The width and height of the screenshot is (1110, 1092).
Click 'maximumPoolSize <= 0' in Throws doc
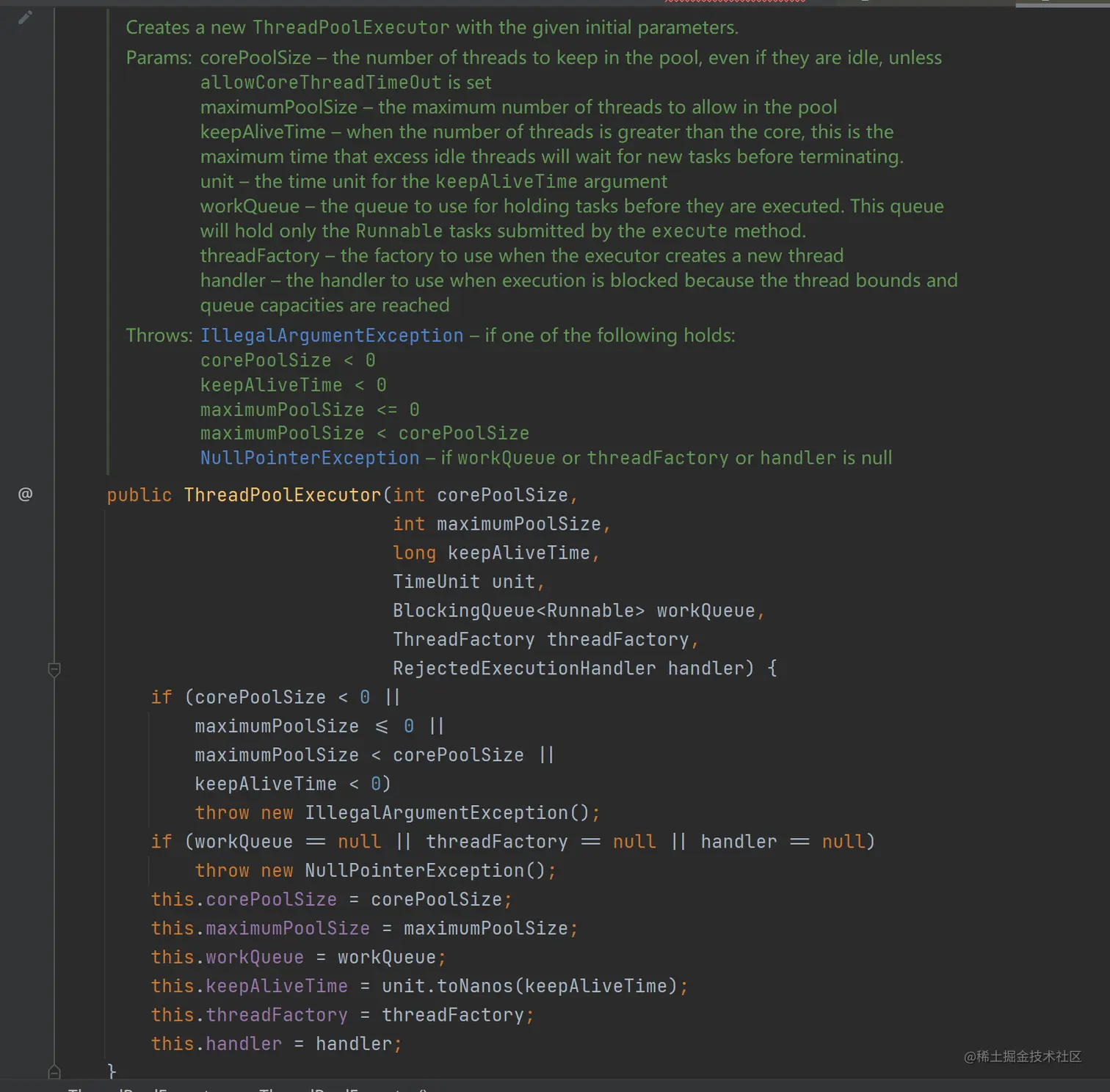(x=310, y=409)
